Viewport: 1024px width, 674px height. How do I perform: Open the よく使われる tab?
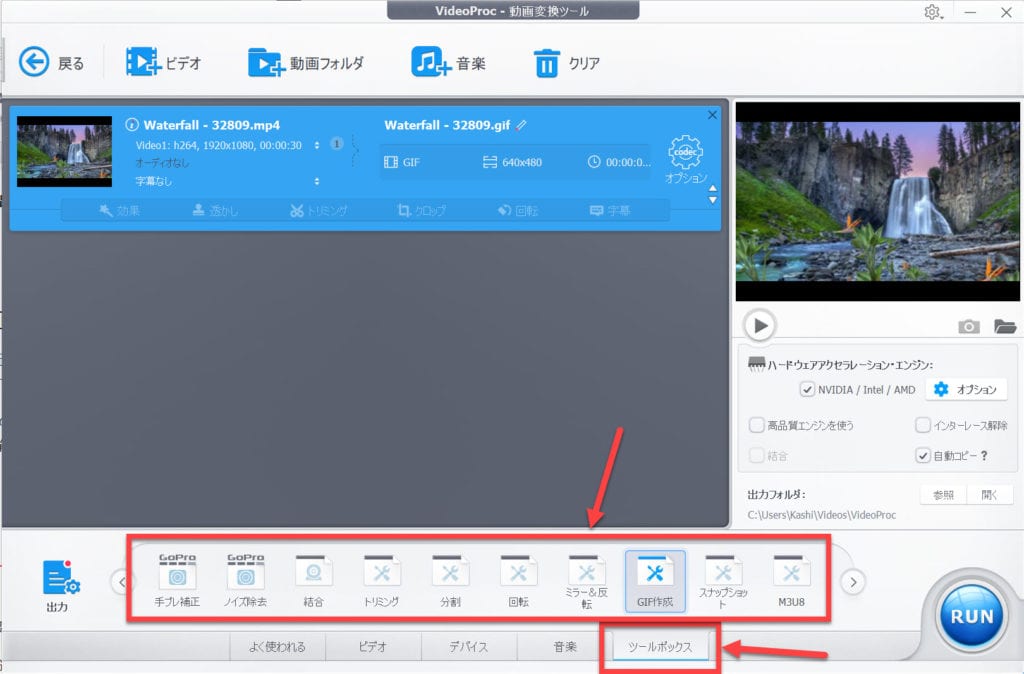click(277, 646)
